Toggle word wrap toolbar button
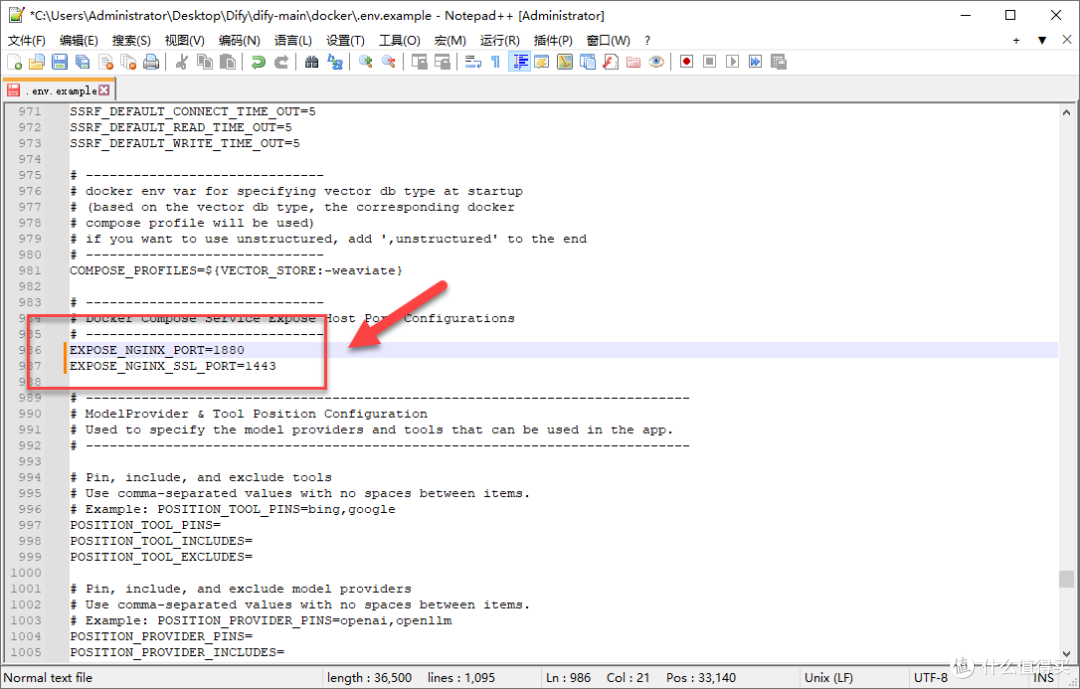The width and height of the screenshot is (1080, 689). (x=472, y=62)
